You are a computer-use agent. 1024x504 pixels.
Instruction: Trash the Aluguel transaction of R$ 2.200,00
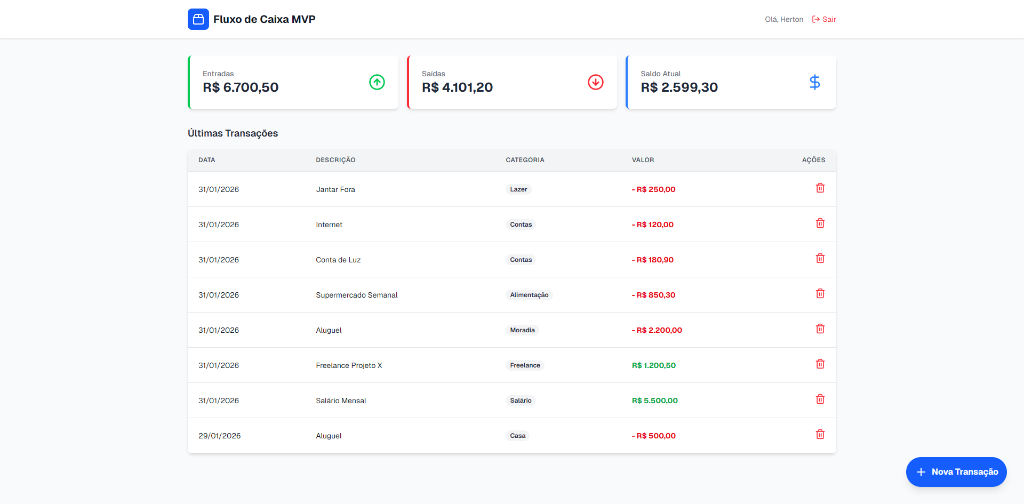820,329
